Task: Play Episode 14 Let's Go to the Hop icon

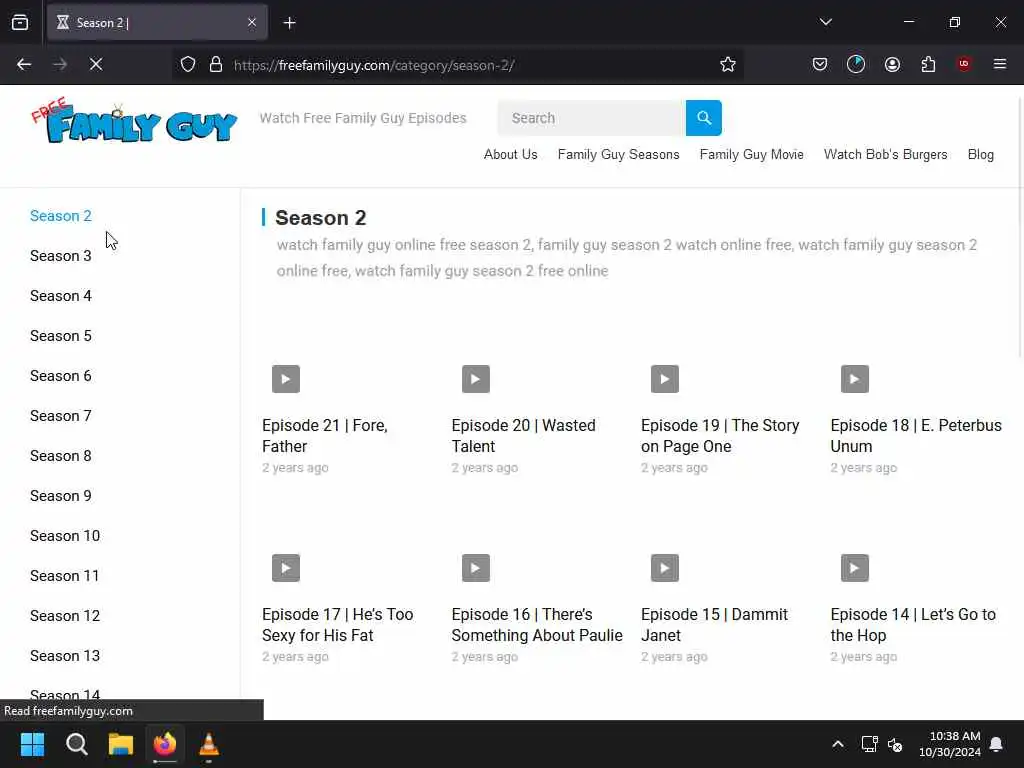Action: 855,568
